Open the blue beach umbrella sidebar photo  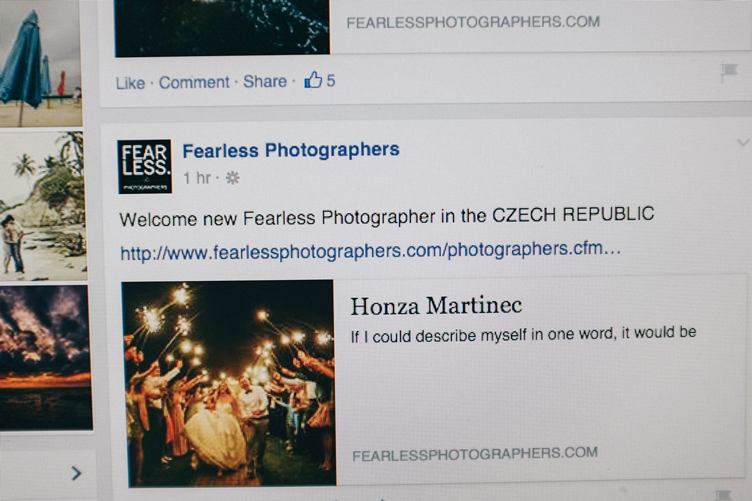click(40, 66)
